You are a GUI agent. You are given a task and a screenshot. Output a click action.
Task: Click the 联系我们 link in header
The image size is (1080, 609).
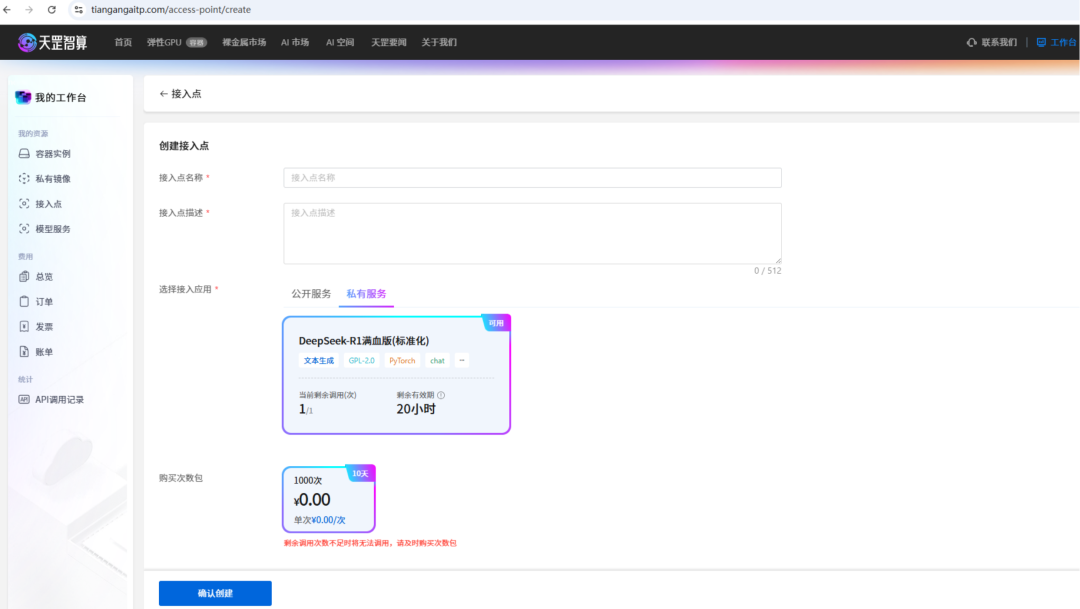point(992,42)
